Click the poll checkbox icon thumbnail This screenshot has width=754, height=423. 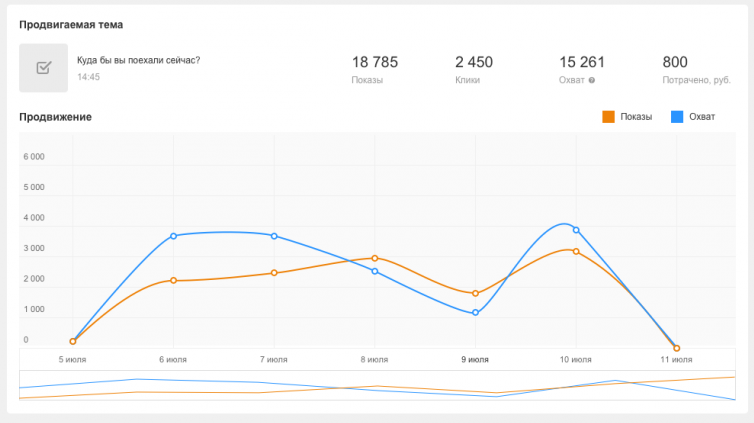[x=43, y=68]
